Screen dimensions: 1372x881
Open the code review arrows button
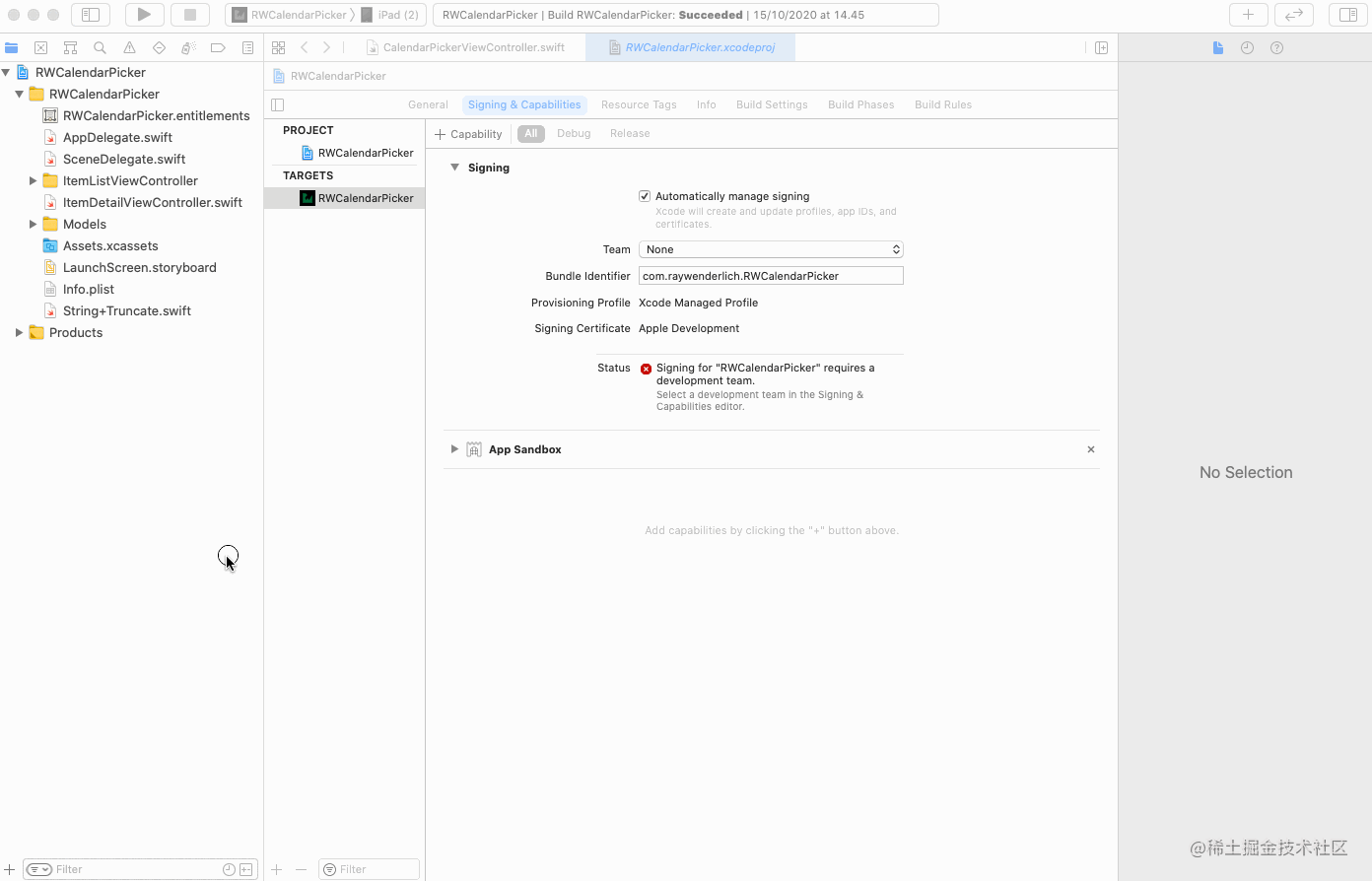(x=1294, y=15)
